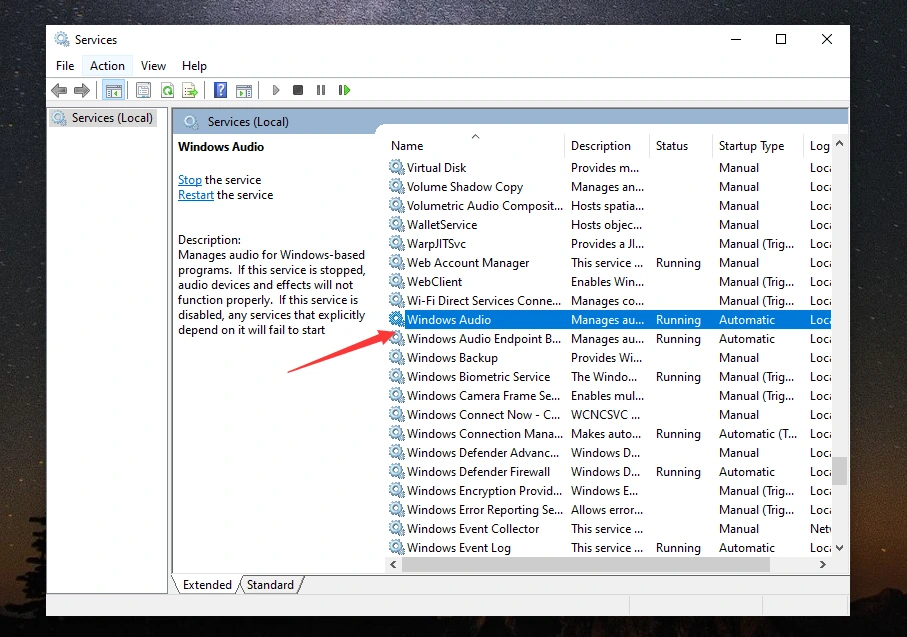Open the Help question-mark toolbar icon
907x637 pixels.
click(x=220, y=90)
